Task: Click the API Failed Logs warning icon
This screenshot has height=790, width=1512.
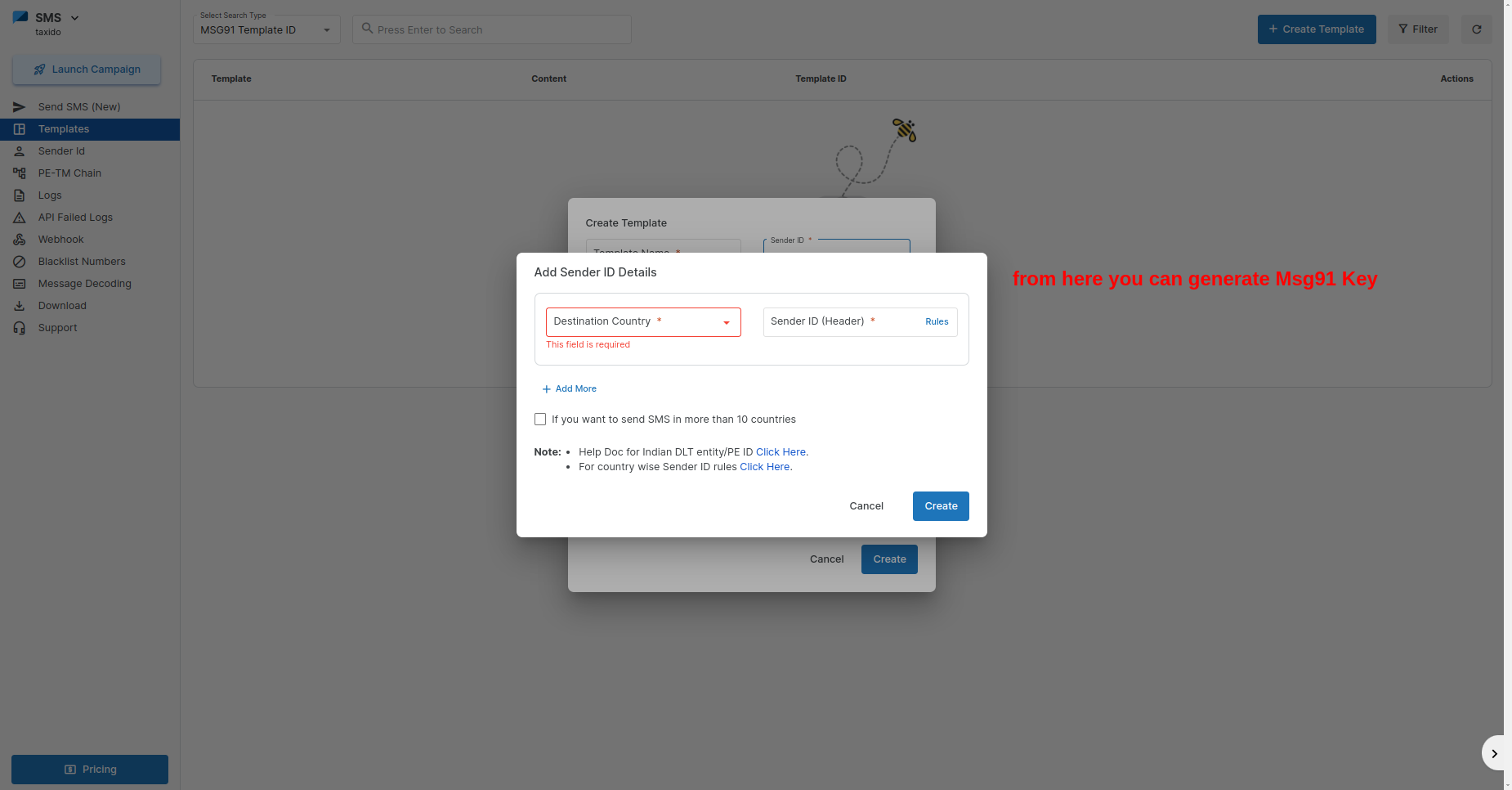Action: click(20, 218)
